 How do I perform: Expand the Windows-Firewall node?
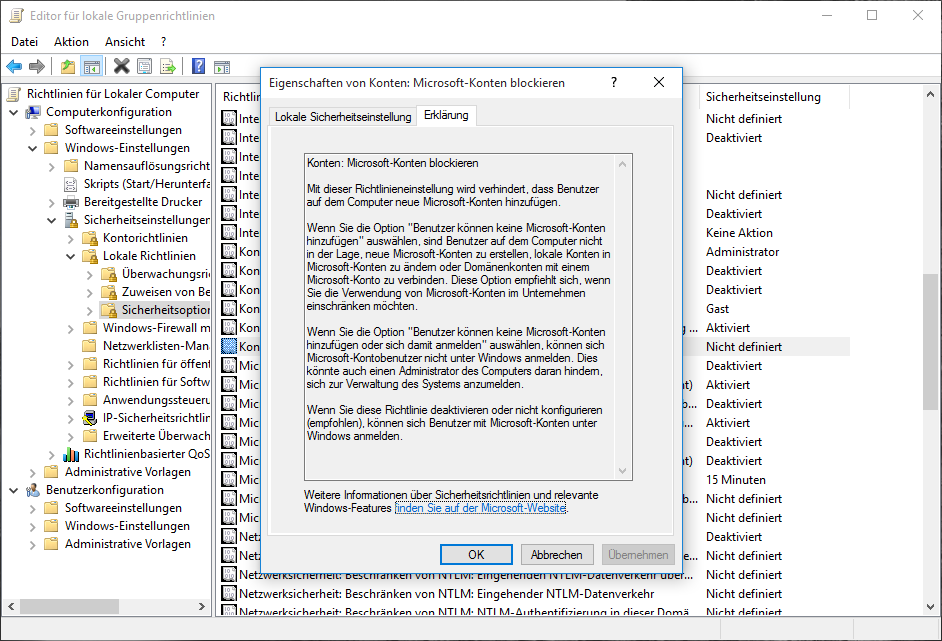[x=70, y=329]
